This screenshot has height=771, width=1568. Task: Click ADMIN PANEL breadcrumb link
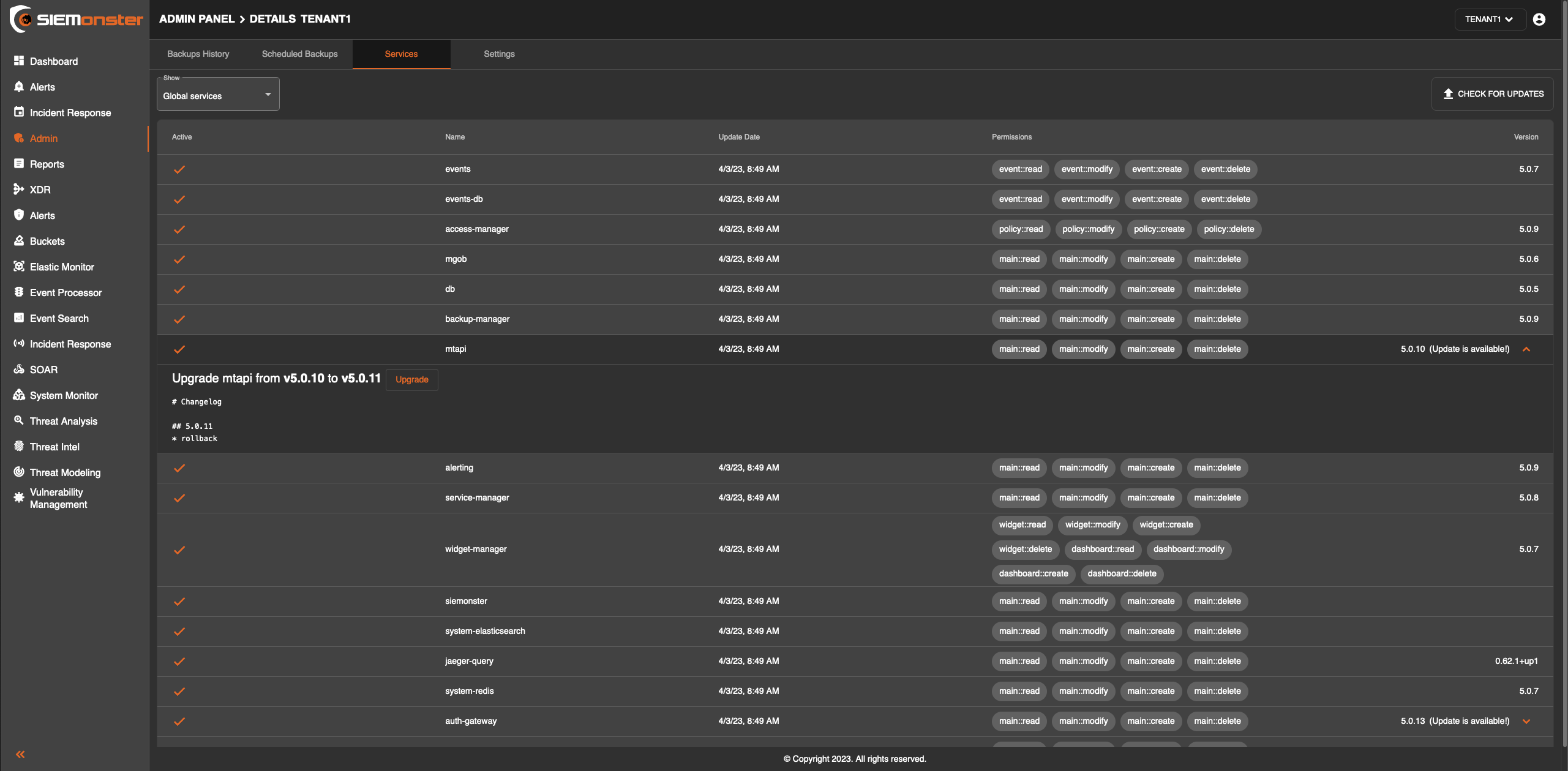click(197, 19)
